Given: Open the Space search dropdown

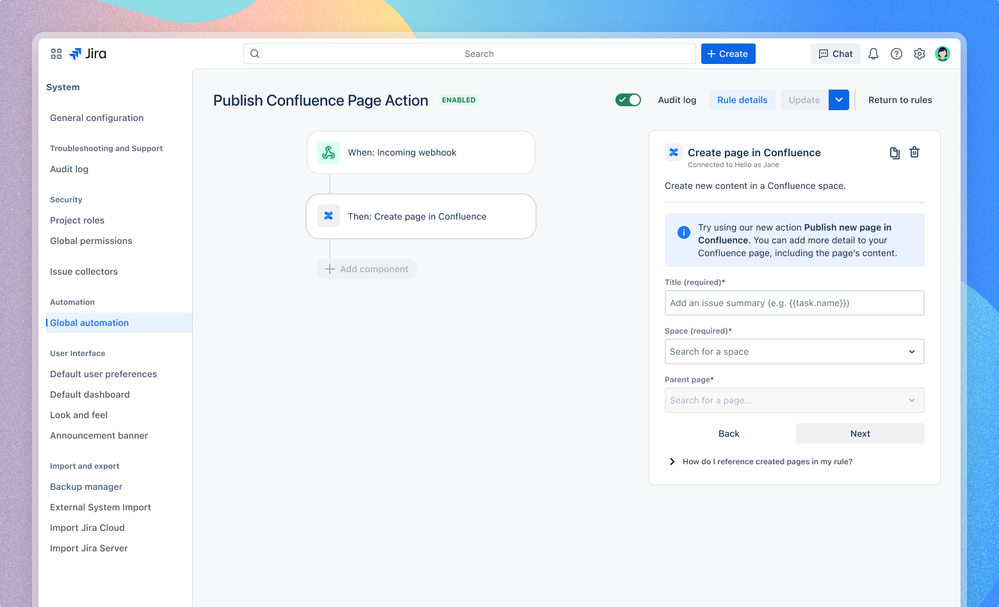Looking at the screenshot, I should tap(794, 352).
